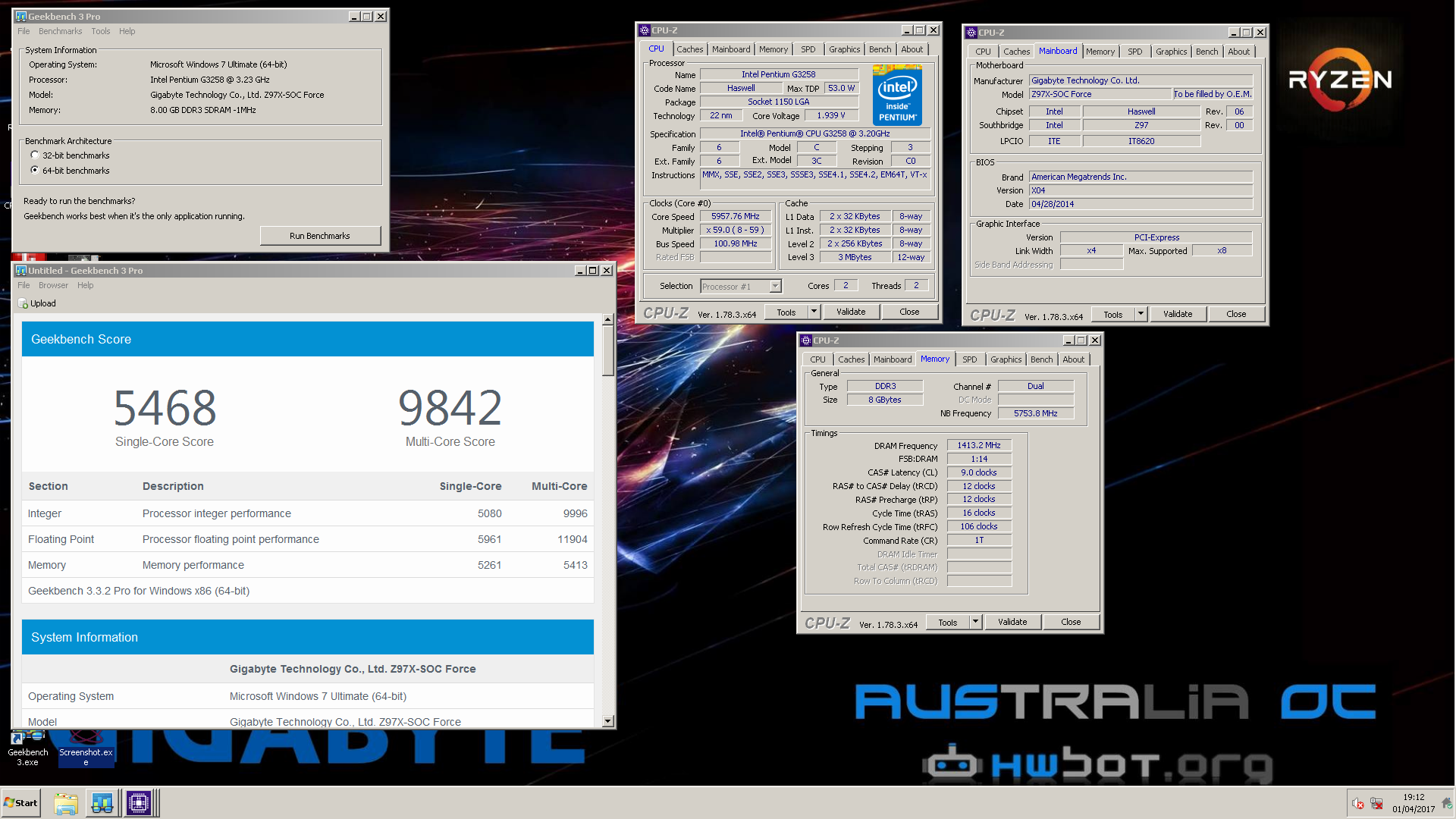Click the Geekbench 3 Pro title bar icon
1456x819 pixels.
point(20,16)
